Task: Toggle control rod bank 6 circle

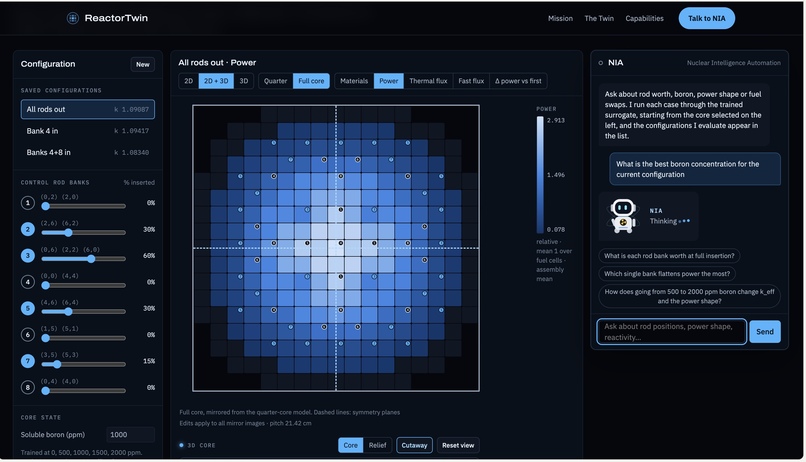Action: click(28, 335)
